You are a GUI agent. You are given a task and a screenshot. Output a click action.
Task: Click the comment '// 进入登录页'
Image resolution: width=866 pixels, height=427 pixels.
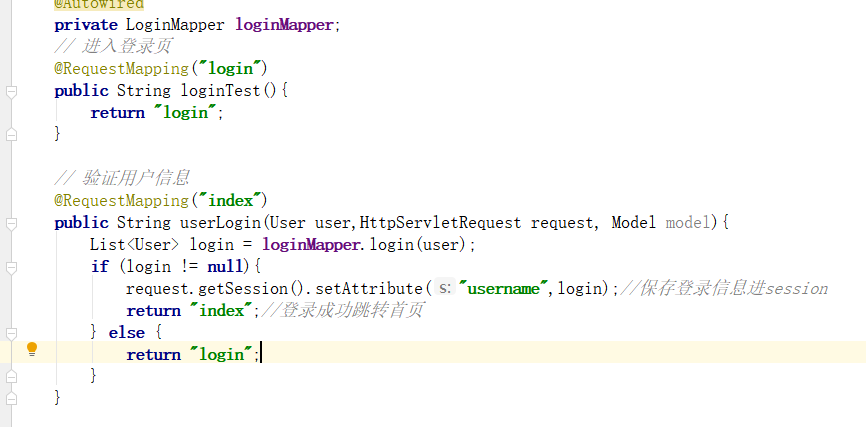pyautogui.click(x=112, y=46)
